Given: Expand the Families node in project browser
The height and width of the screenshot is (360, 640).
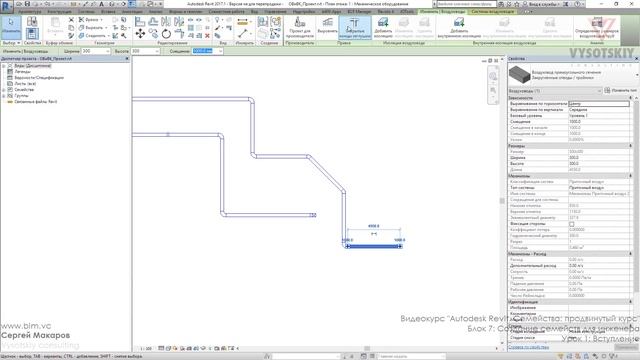Looking at the screenshot, I should 4,89.
